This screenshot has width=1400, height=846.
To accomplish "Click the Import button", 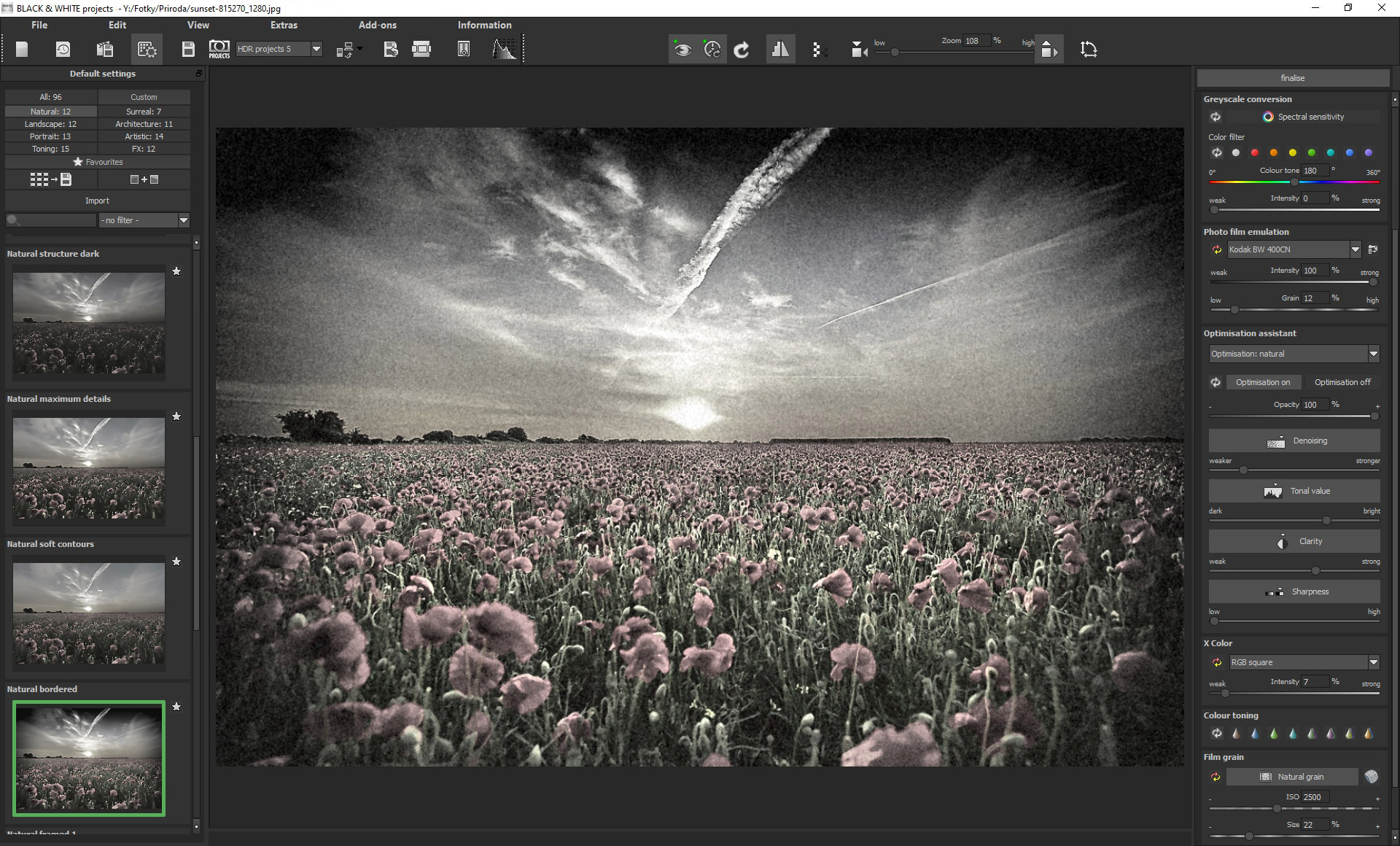I will click(98, 201).
